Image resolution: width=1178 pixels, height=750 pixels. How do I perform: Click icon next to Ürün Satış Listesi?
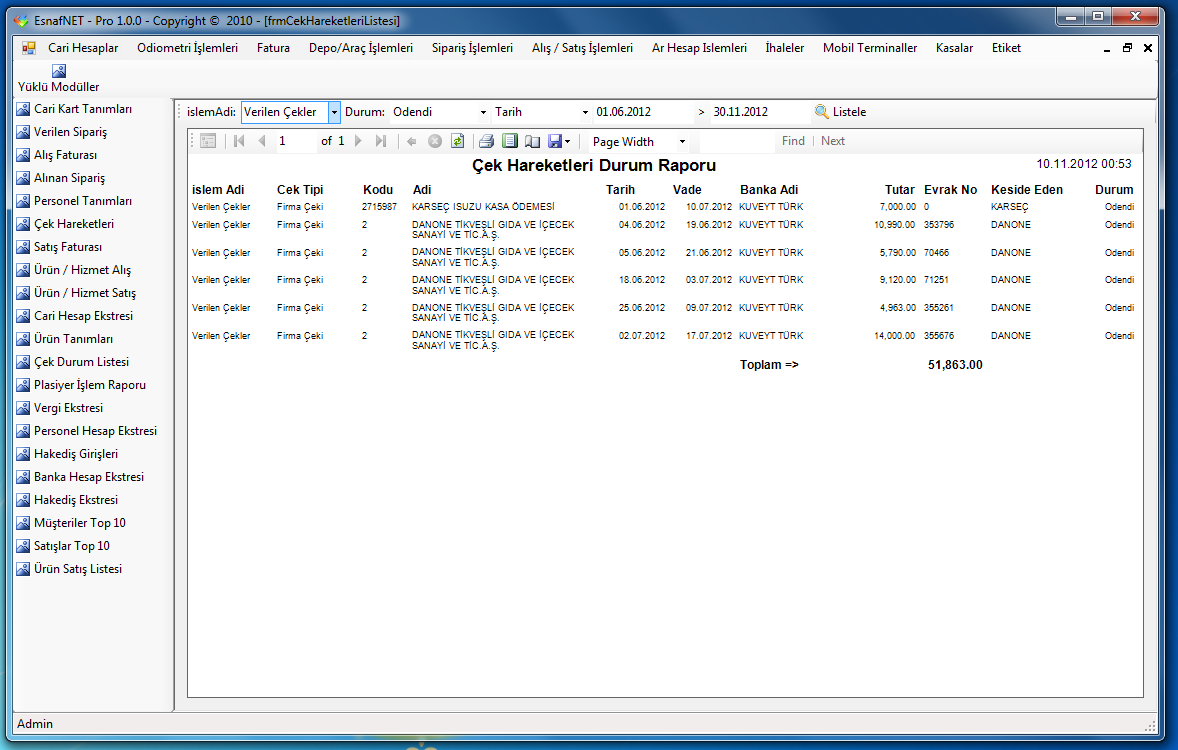point(23,569)
